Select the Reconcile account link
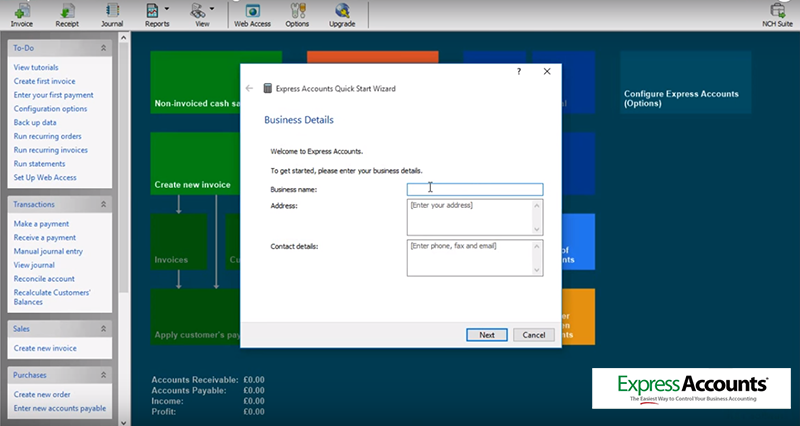The width and height of the screenshot is (800, 426). (x=44, y=279)
